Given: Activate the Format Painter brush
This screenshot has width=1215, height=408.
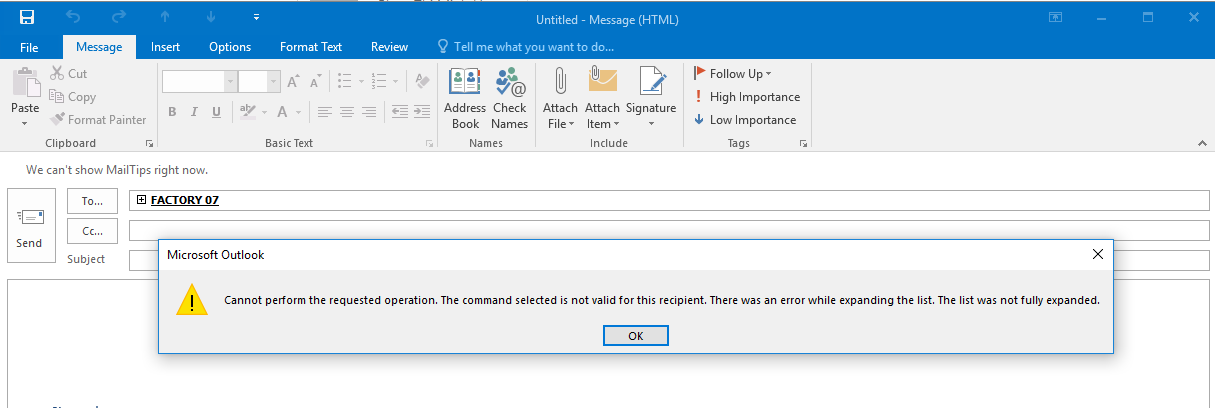Looking at the screenshot, I should point(99,120).
